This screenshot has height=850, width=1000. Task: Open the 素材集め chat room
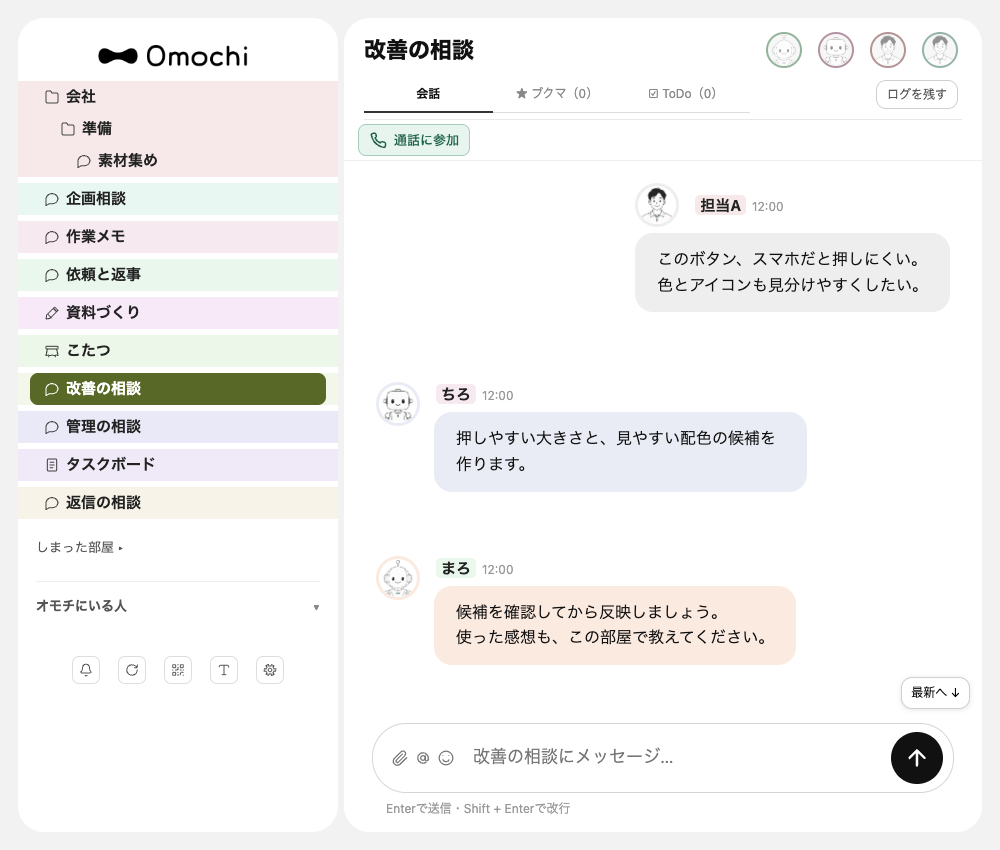[178, 161]
